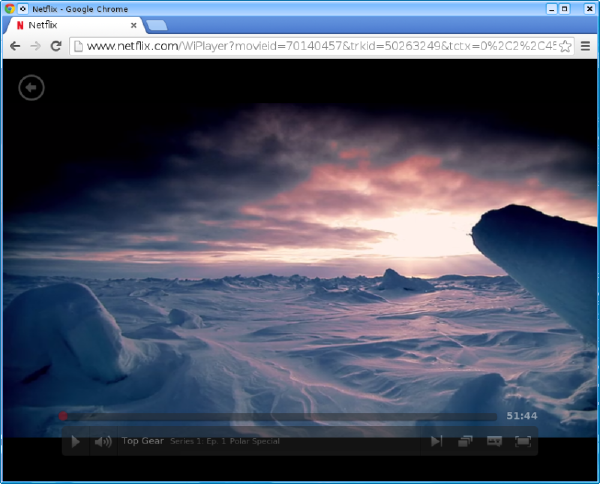The image size is (600, 484).
Task: Click the remaining time 51:44
Action: [x=522, y=416]
